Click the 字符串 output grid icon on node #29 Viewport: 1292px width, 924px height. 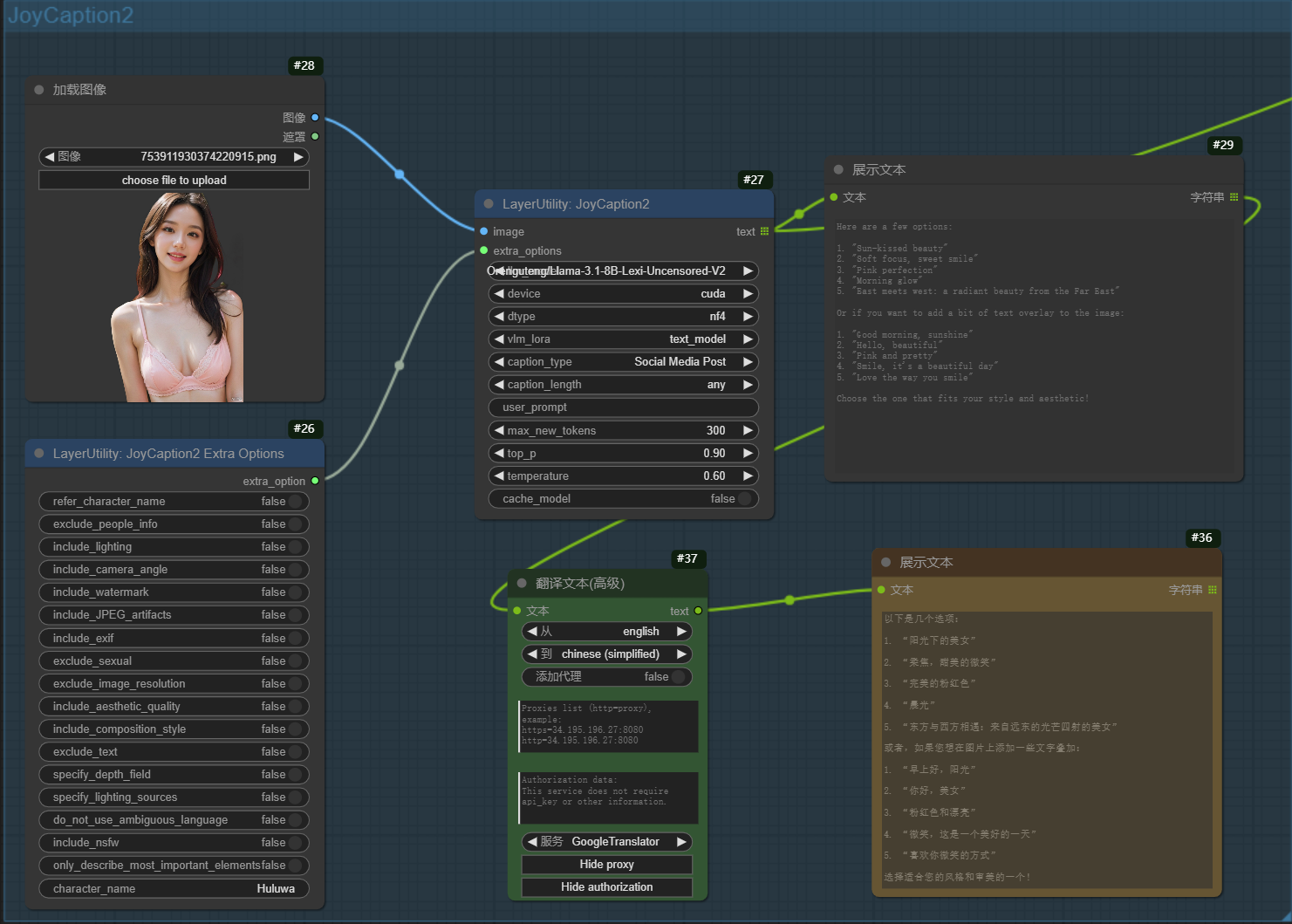tap(1234, 197)
